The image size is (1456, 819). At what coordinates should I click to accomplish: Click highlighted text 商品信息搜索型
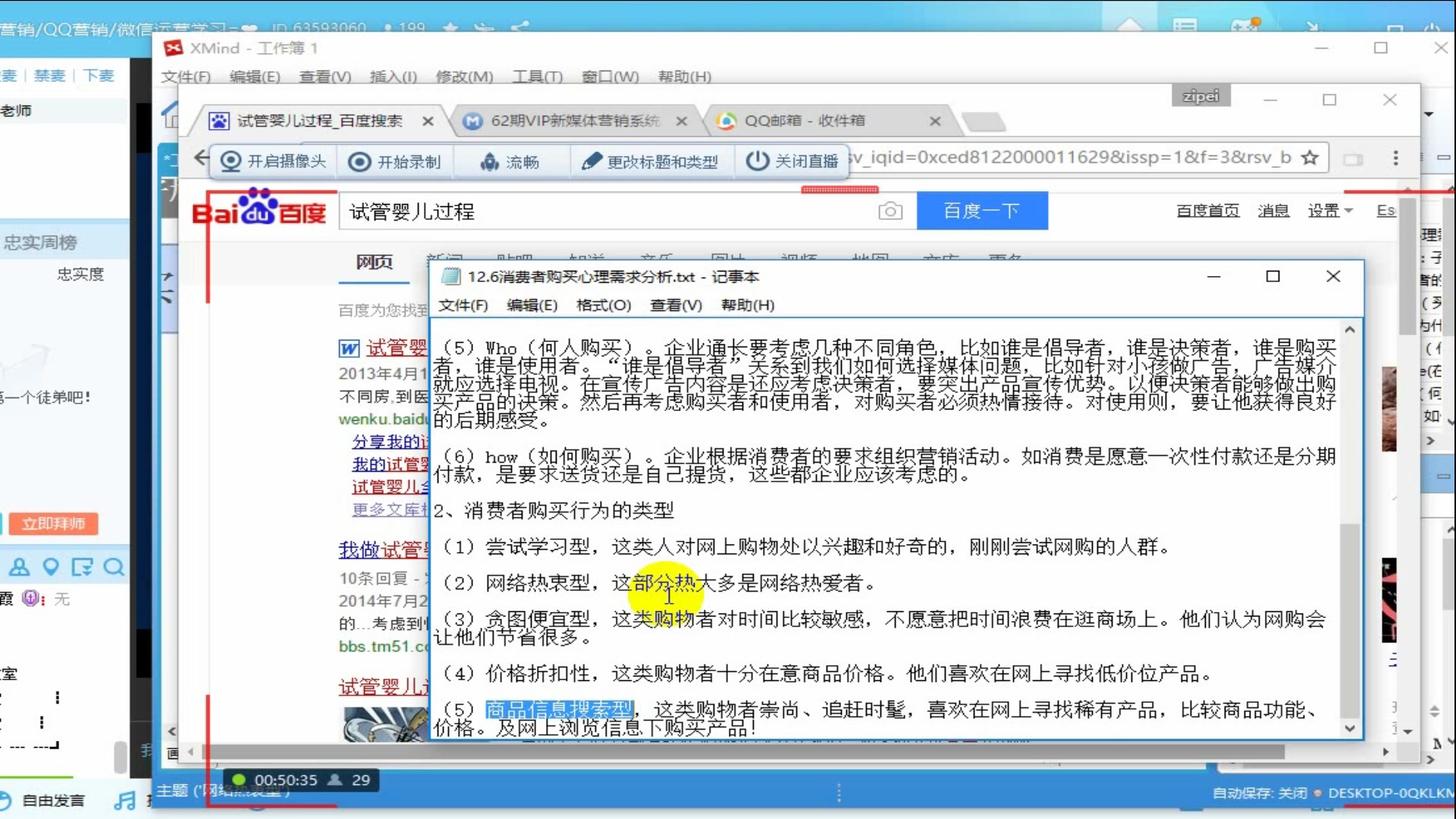pos(560,710)
